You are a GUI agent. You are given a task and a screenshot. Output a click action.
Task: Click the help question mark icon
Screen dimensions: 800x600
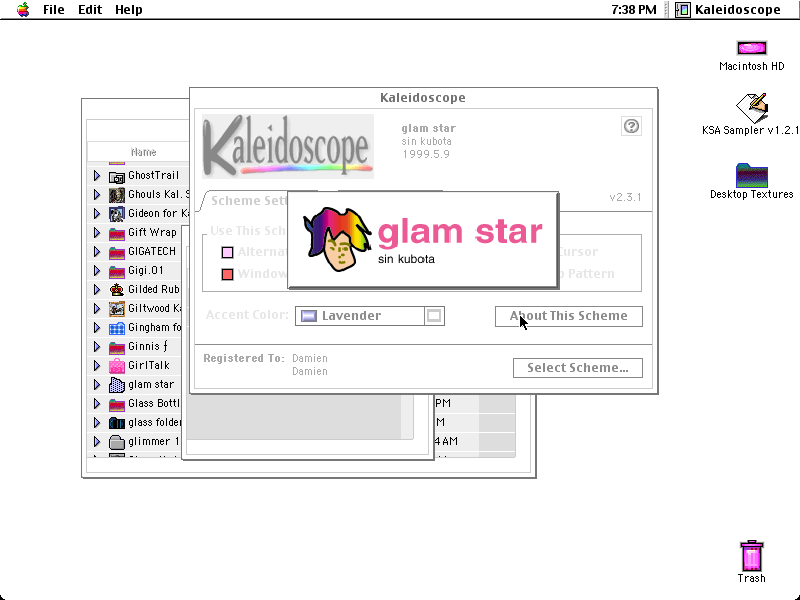coord(631,126)
